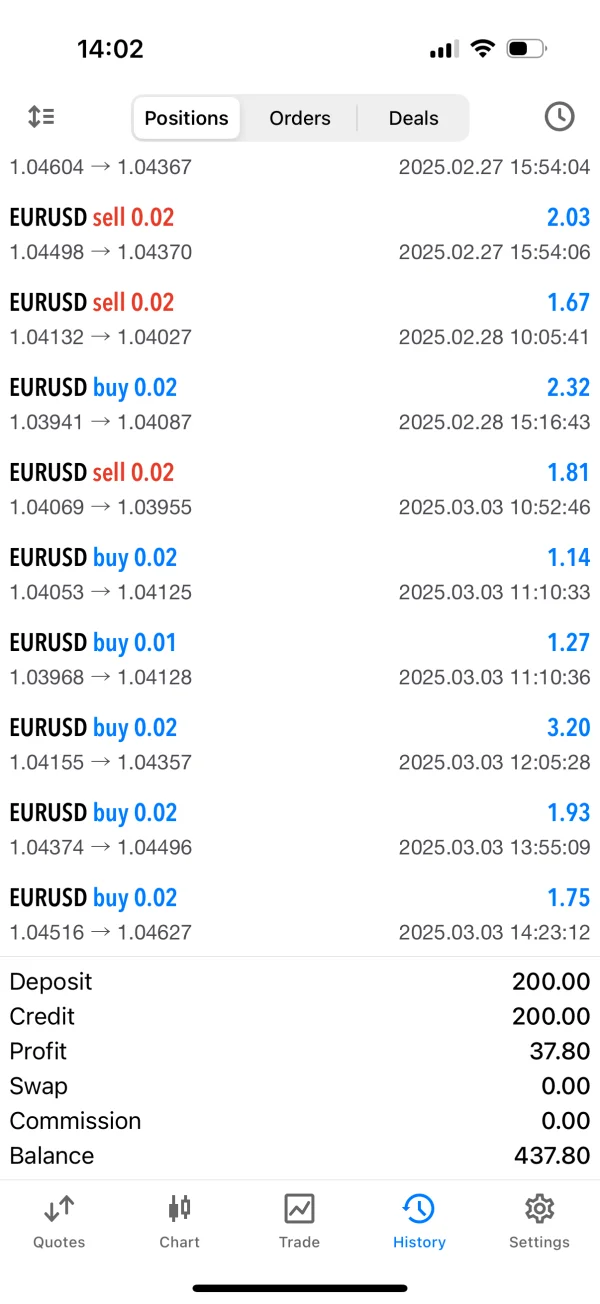The height and width of the screenshot is (1304, 600).
Task: Select the EURUSD buy 0.01 position
Action: click(x=300, y=659)
